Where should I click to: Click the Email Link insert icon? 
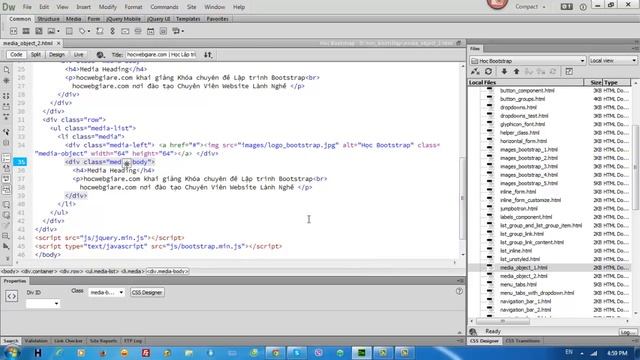pos(125,31)
